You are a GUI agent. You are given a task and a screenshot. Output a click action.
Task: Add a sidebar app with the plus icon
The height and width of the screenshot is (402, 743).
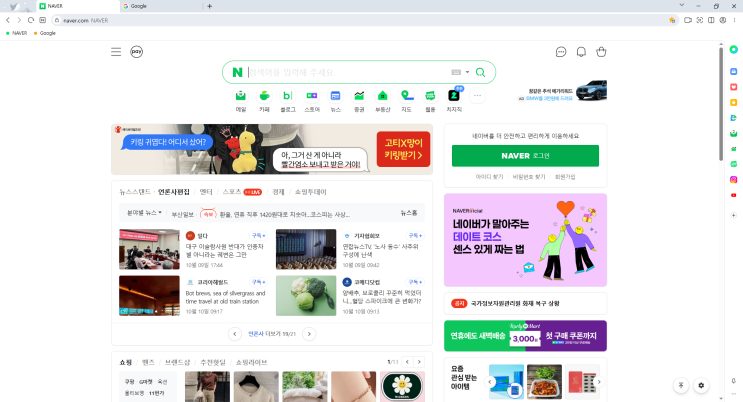point(734,215)
